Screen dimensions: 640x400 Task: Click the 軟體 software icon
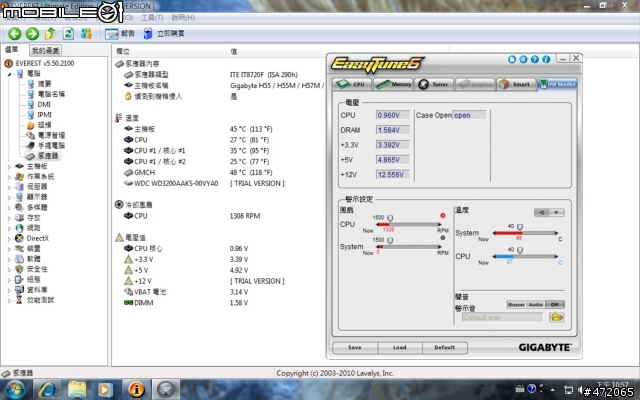pyautogui.click(x=19, y=259)
